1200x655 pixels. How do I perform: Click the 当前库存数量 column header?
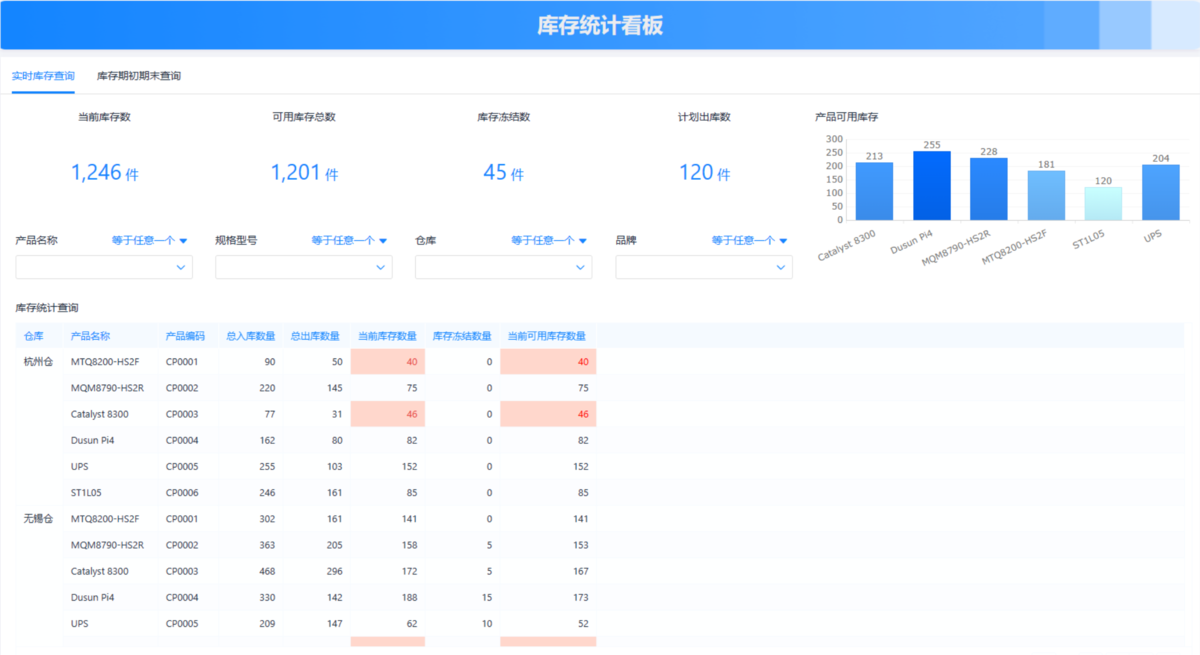coord(387,336)
